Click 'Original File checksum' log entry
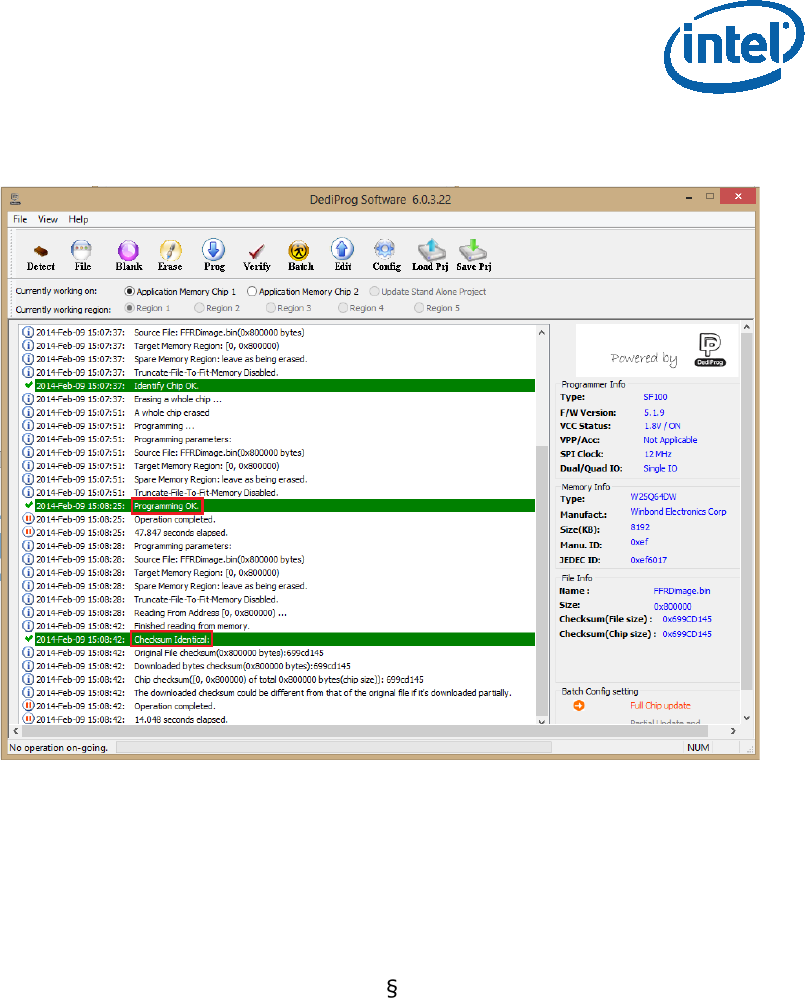This screenshot has width=805, height=998. click(x=228, y=653)
